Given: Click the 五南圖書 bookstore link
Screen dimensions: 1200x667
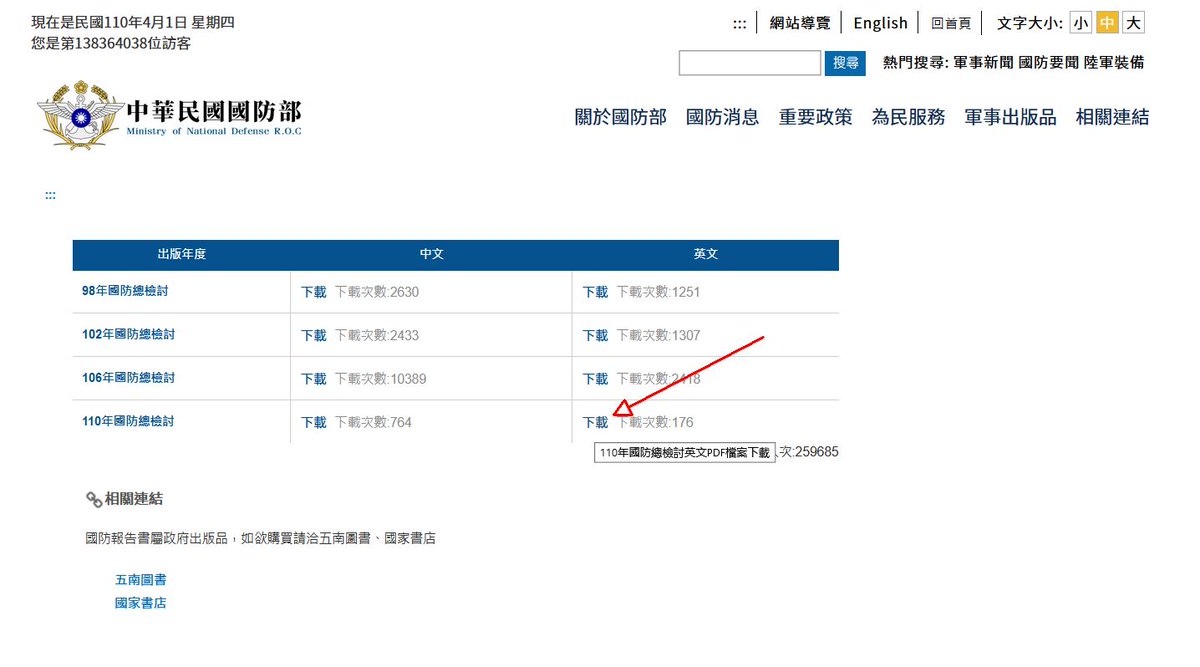Looking at the screenshot, I should [141, 579].
